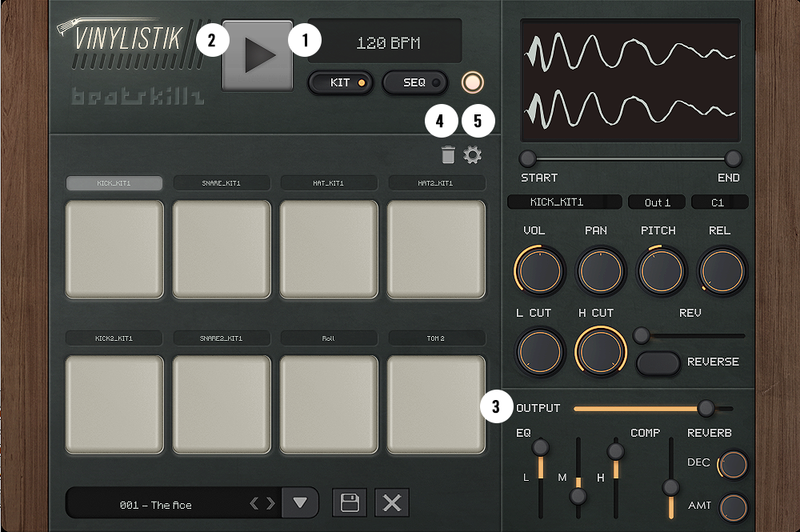Open the preset list dropdown arrow
This screenshot has height=532, width=800.
(x=299, y=502)
